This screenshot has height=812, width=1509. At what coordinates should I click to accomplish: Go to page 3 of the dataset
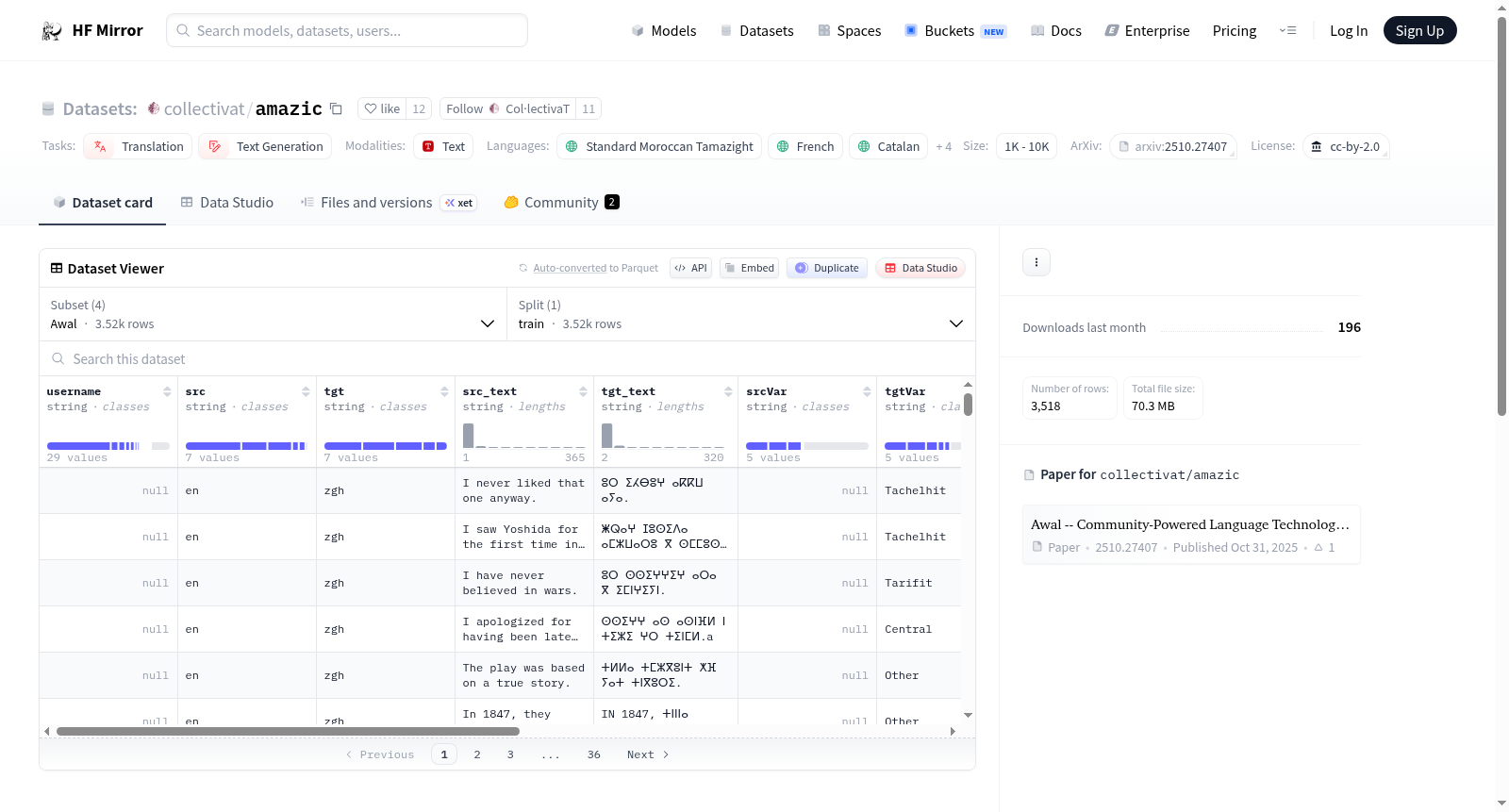click(x=510, y=754)
